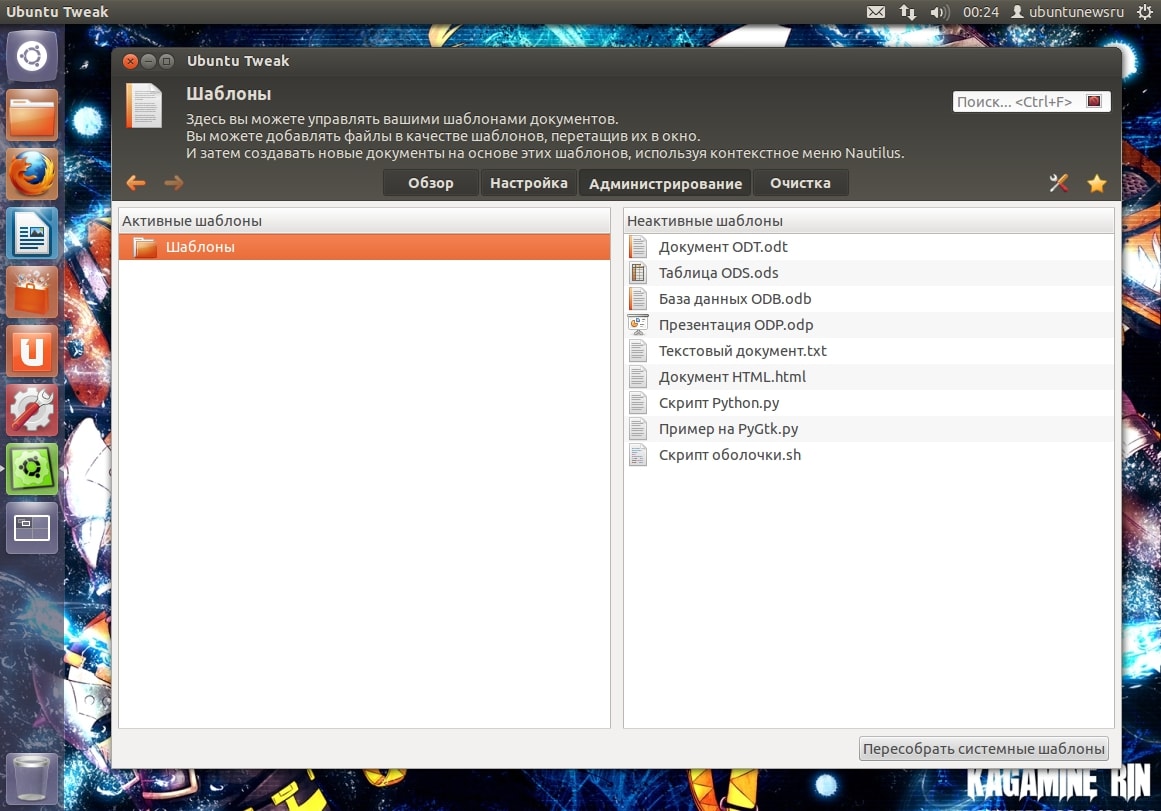Open the Ubuntu Dash home launcher icon
1161x811 pixels.
click(32, 56)
